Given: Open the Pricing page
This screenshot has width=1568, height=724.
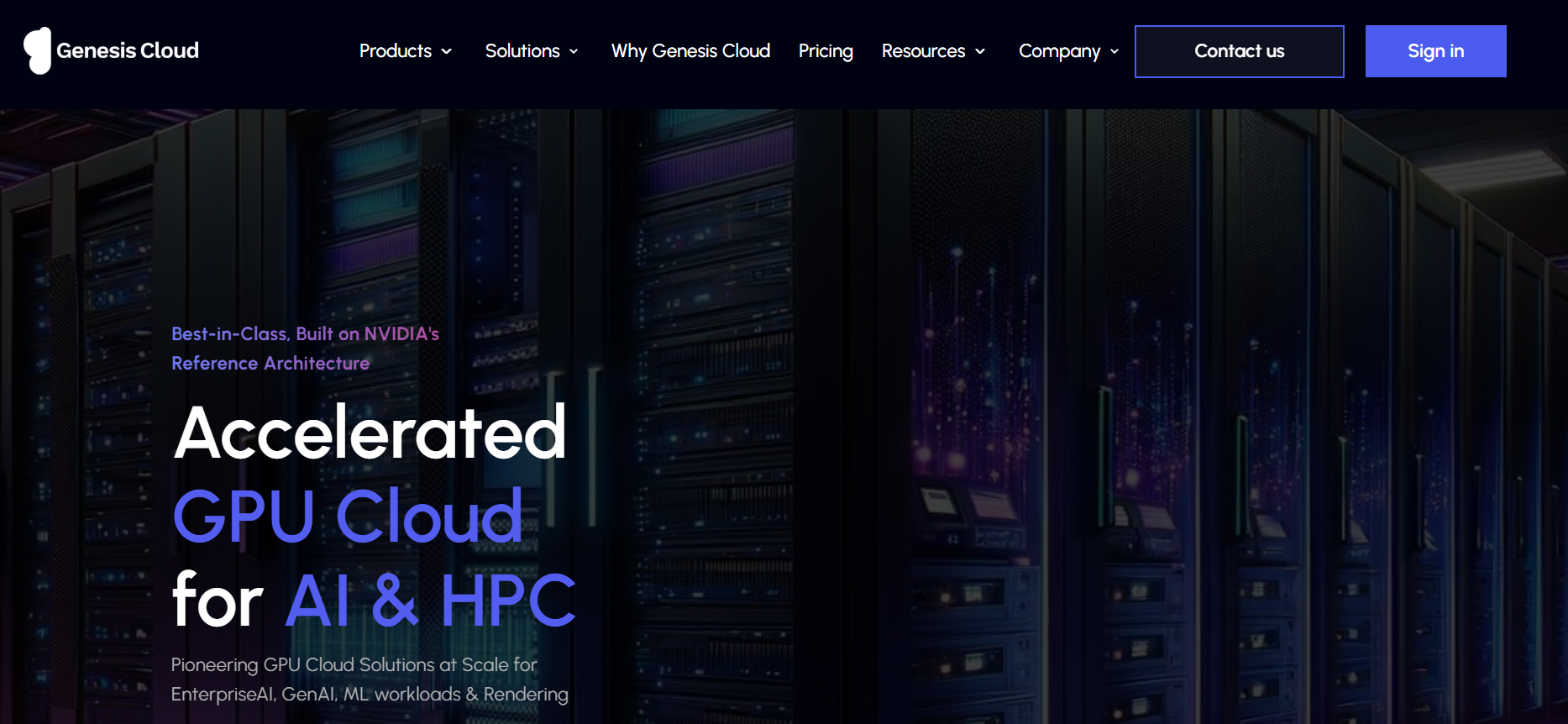Looking at the screenshot, I should click(x=826, y=51).
